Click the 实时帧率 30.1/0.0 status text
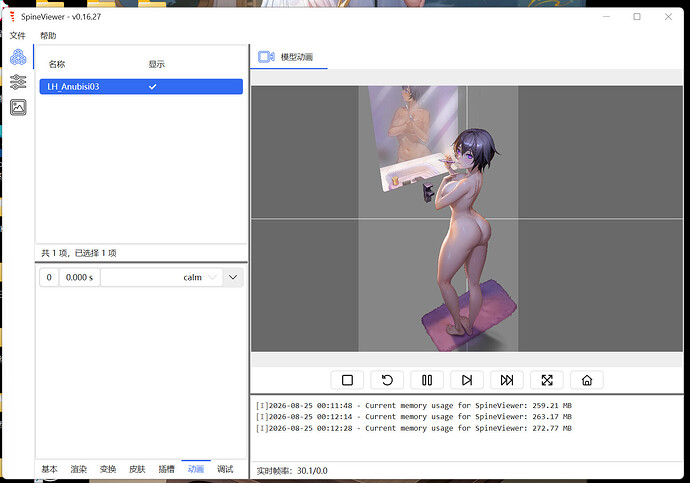Viewport: 690px width, 483px height. pos(292,471)
